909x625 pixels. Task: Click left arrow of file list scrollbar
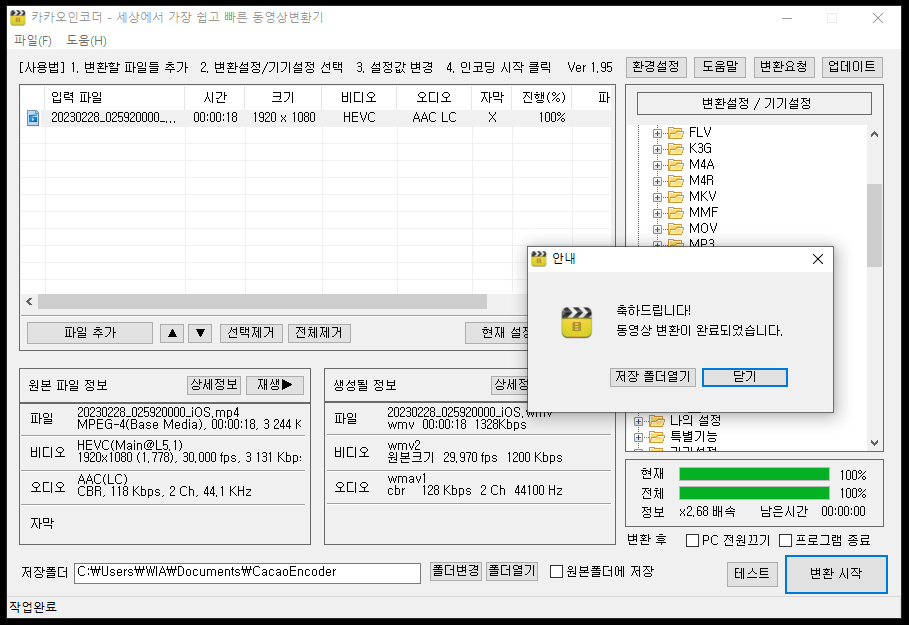pos(29,301)
